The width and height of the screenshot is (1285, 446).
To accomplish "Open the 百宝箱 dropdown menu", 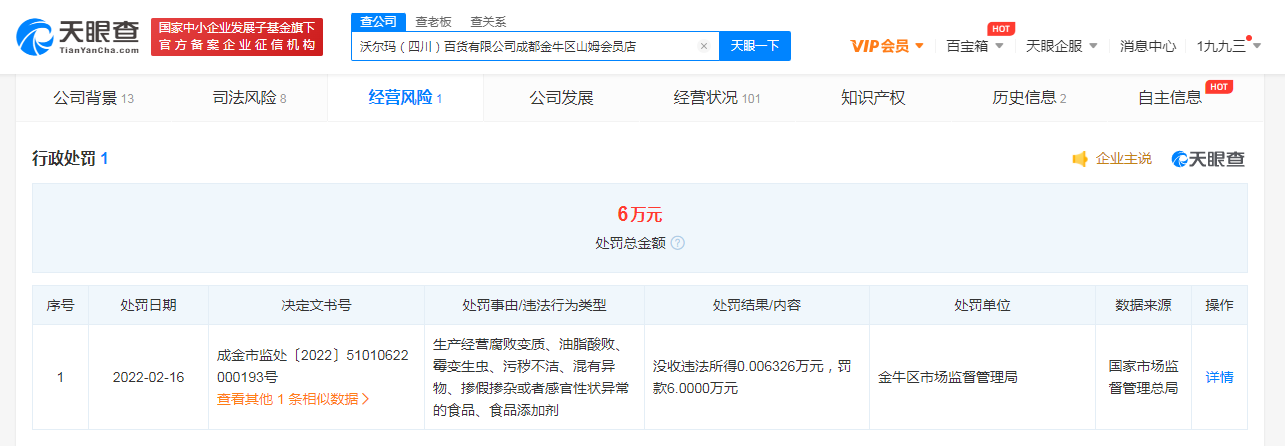I will (x=975, y=46).
